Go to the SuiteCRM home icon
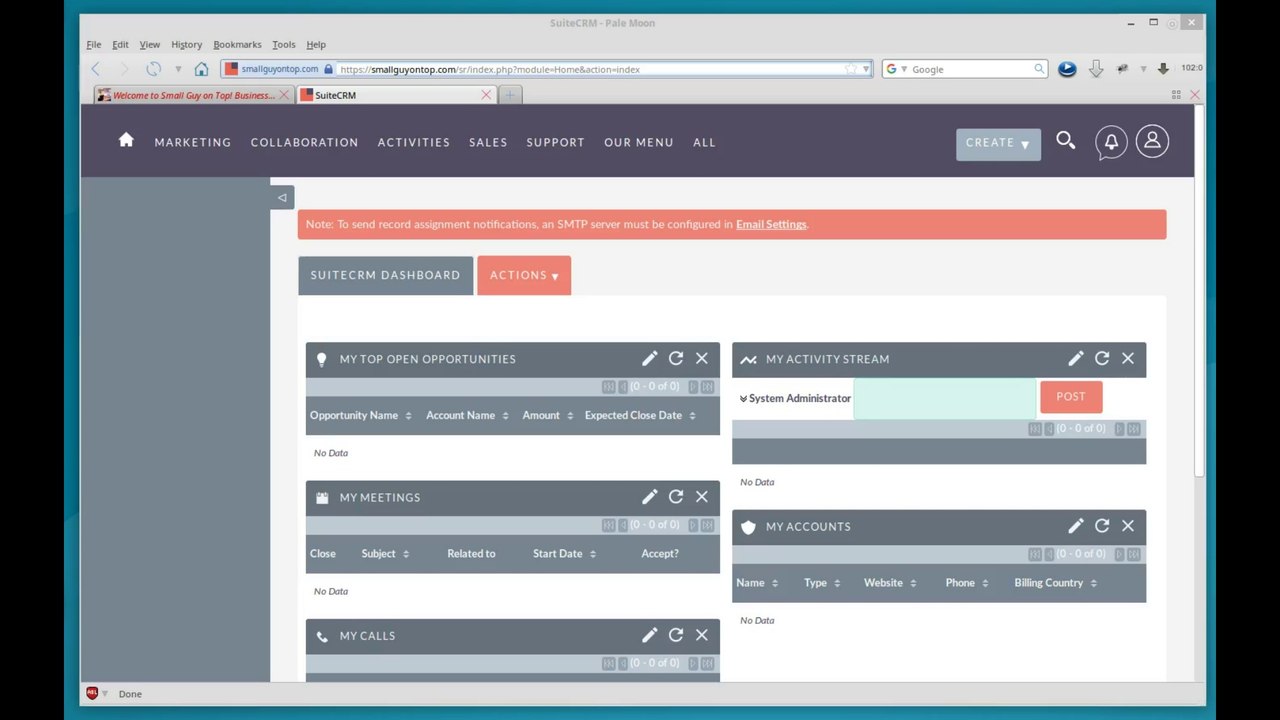This screenshot has width=1280, height=720. pos(126,140)
